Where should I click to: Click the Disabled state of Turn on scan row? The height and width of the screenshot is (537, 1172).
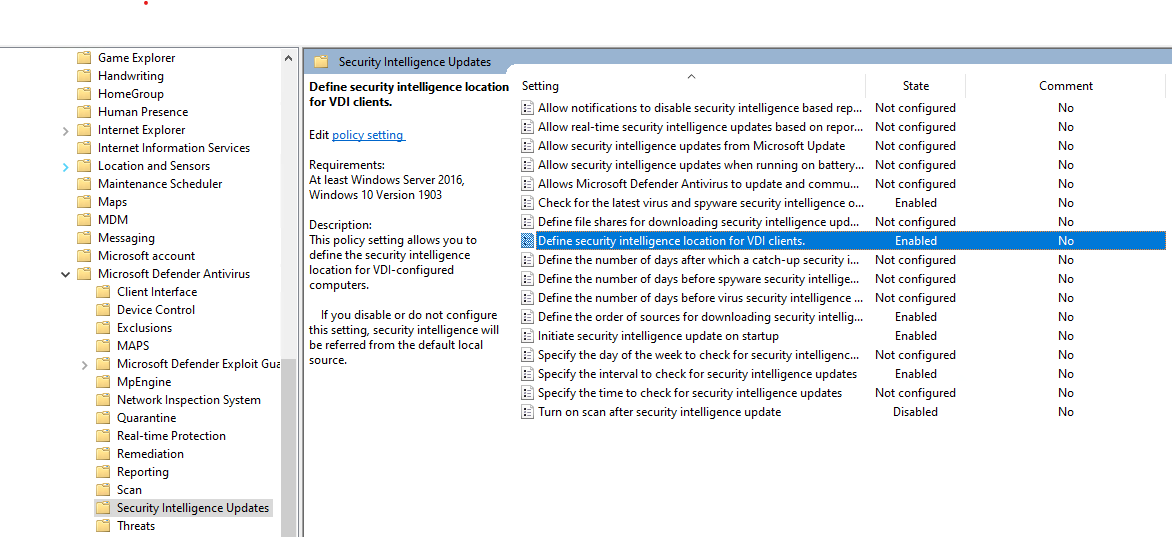916,412
